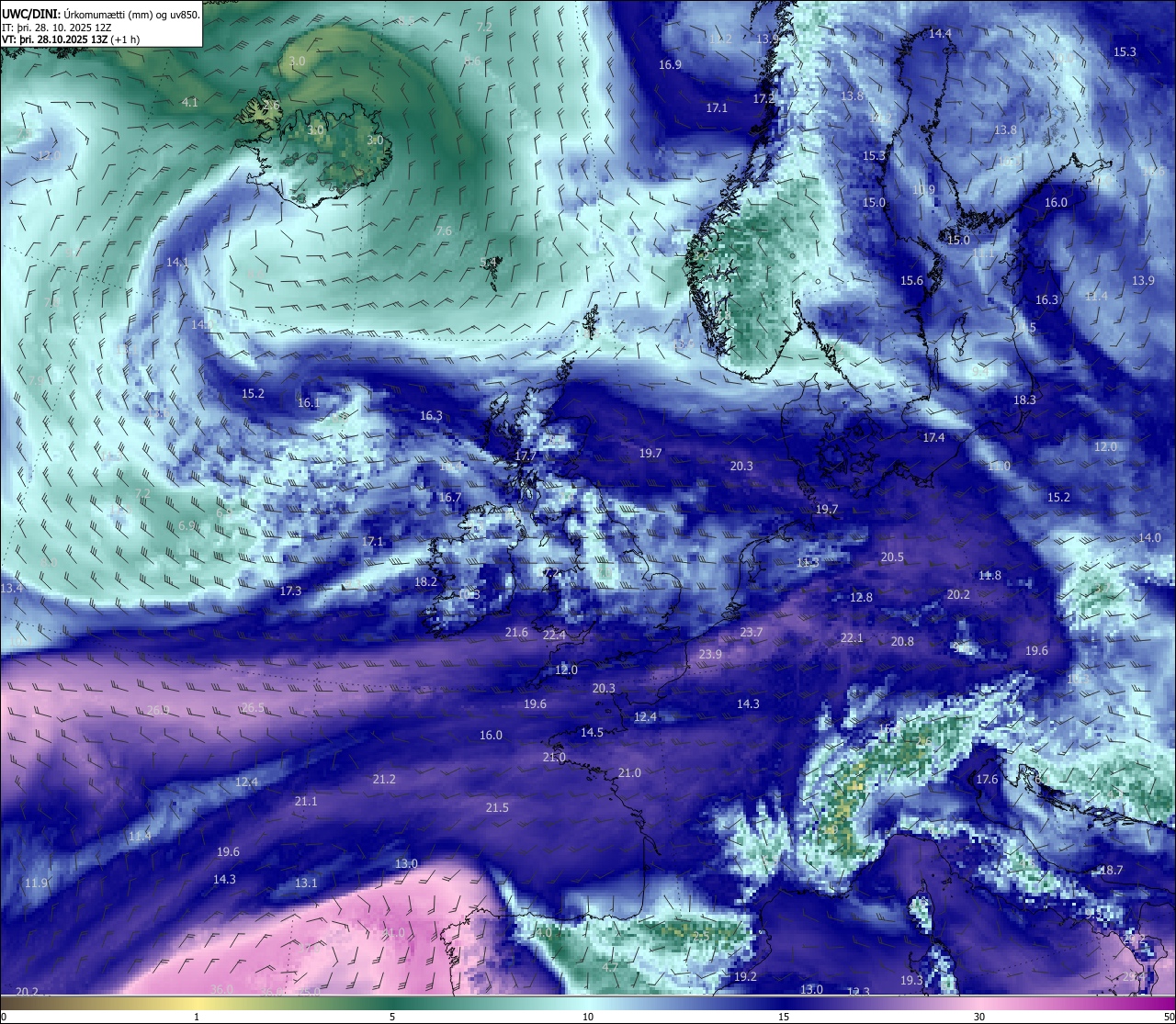Click the 21.1 value label

306,802
